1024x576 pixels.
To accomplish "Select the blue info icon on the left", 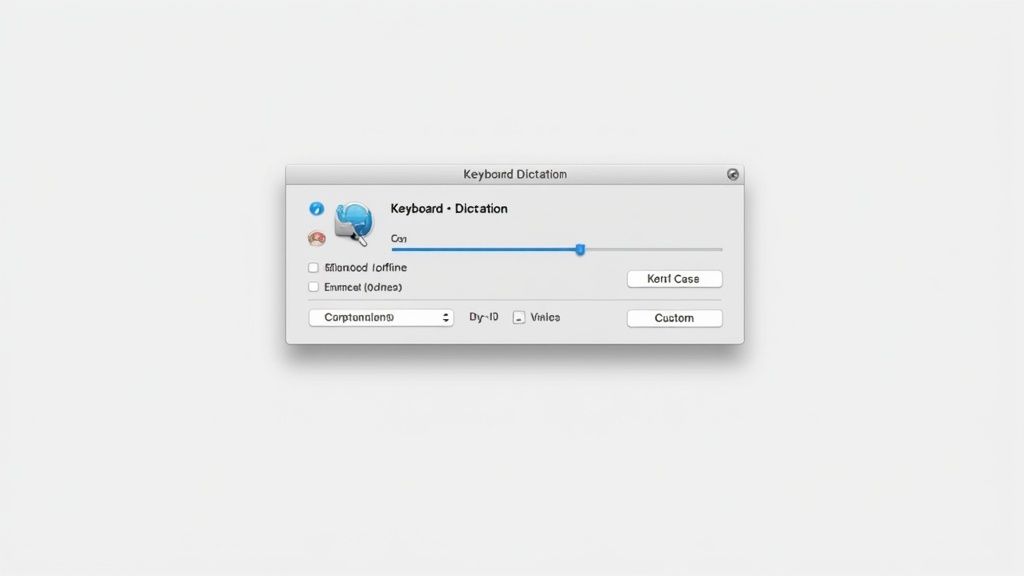I will click(x=315, y=207).
